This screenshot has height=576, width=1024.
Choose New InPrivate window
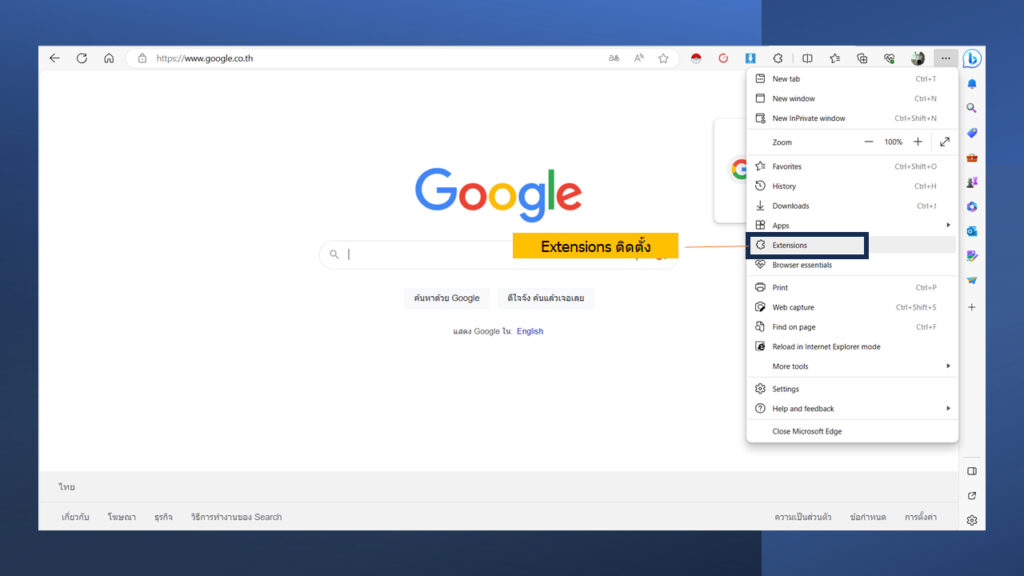click(x=852, y=118)
